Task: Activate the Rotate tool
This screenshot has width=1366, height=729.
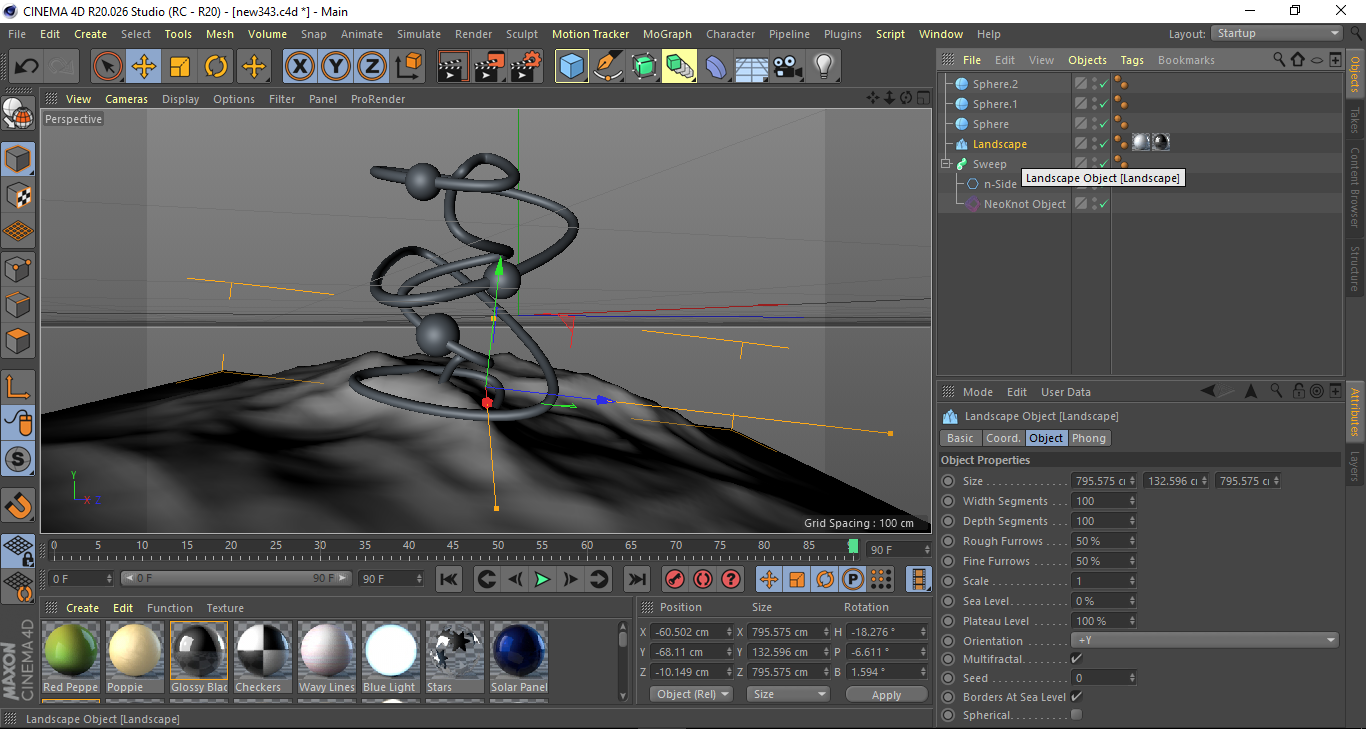Action: [216, 67]
